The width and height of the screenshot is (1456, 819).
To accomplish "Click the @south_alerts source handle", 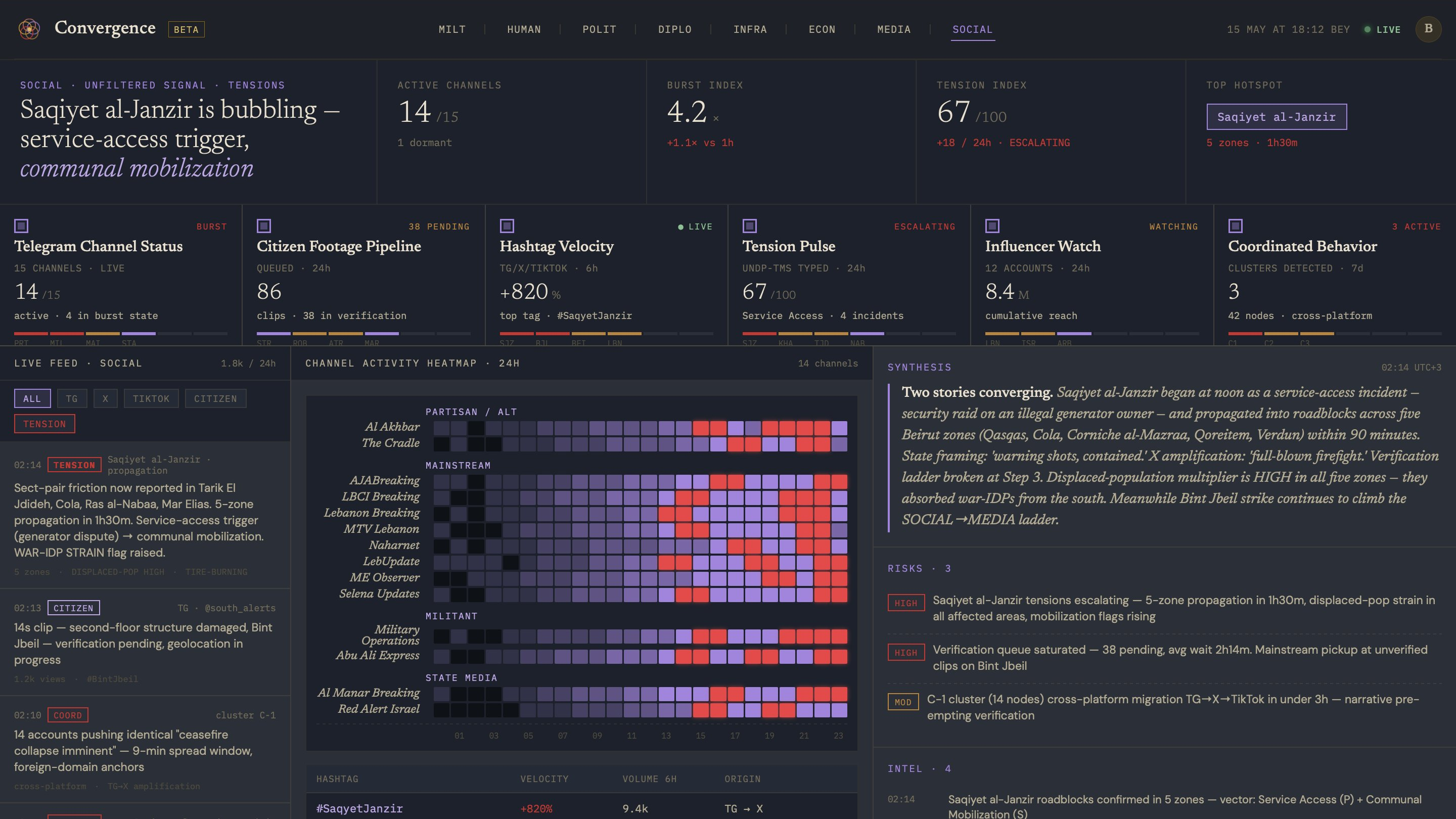I will coord(240,608).
